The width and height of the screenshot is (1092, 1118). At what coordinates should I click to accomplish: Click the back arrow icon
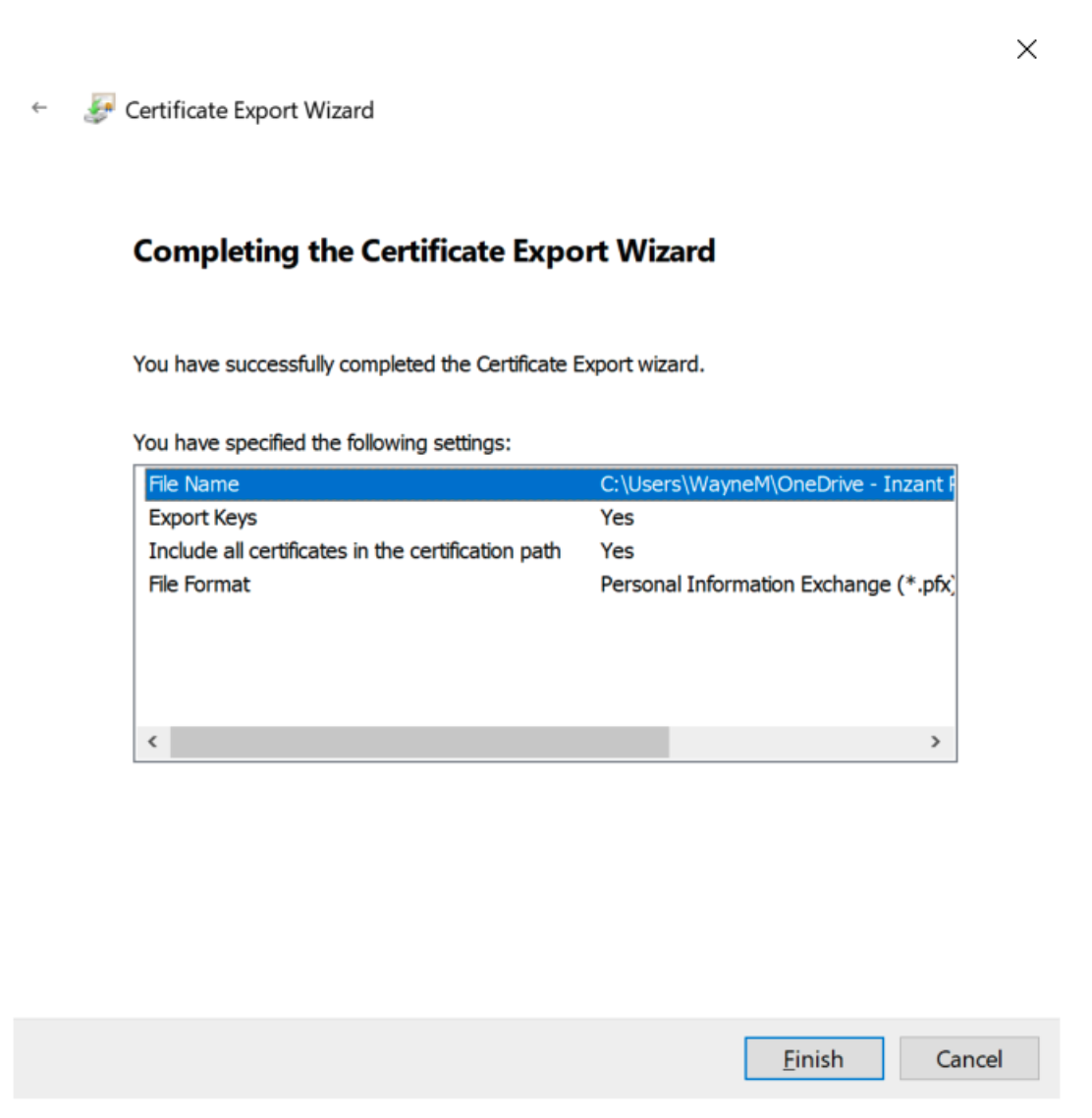pos(39,108)
